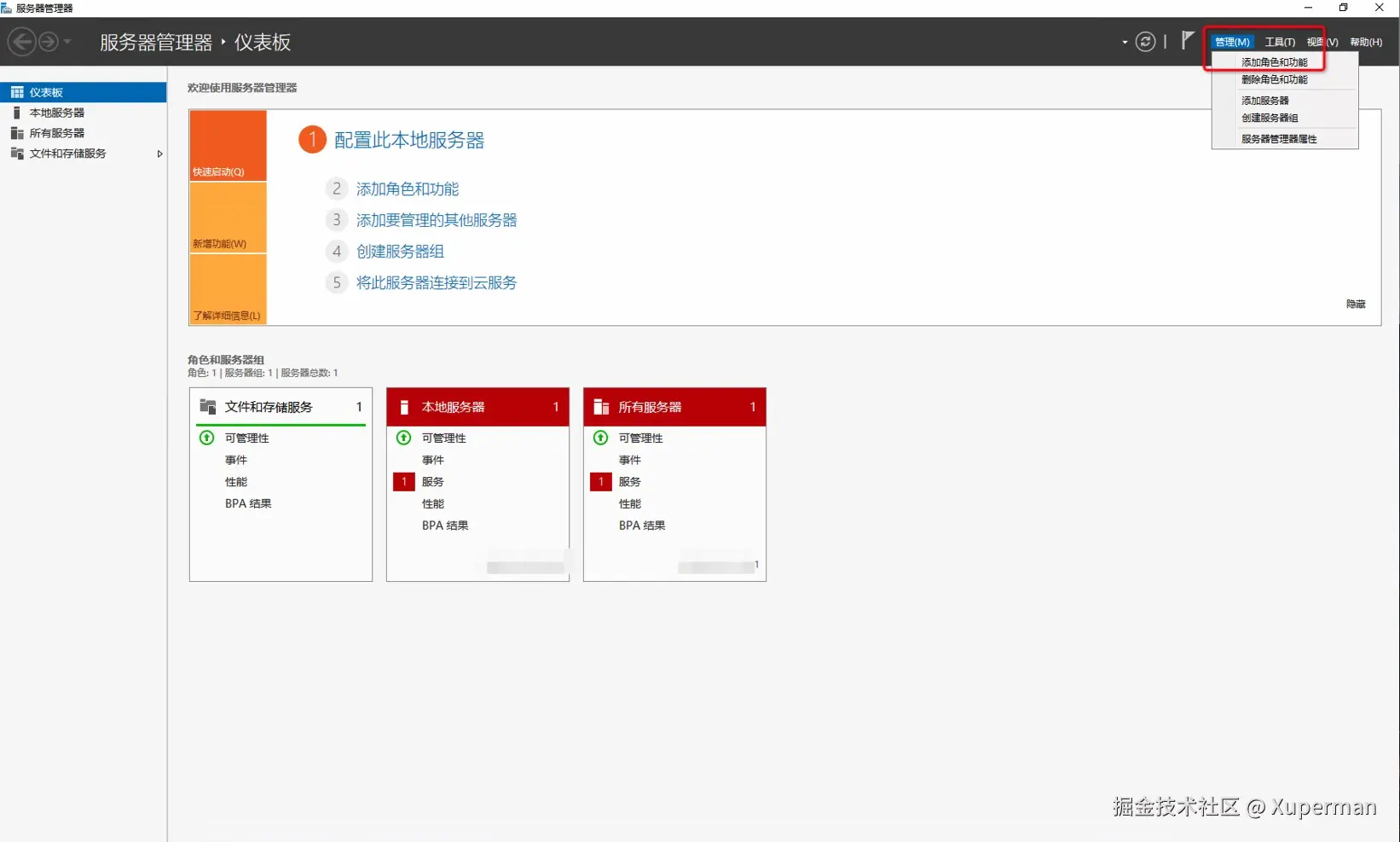Open 性能 in 本地服务器 tile
This screenshot has height=842, width=1400.
433,504
